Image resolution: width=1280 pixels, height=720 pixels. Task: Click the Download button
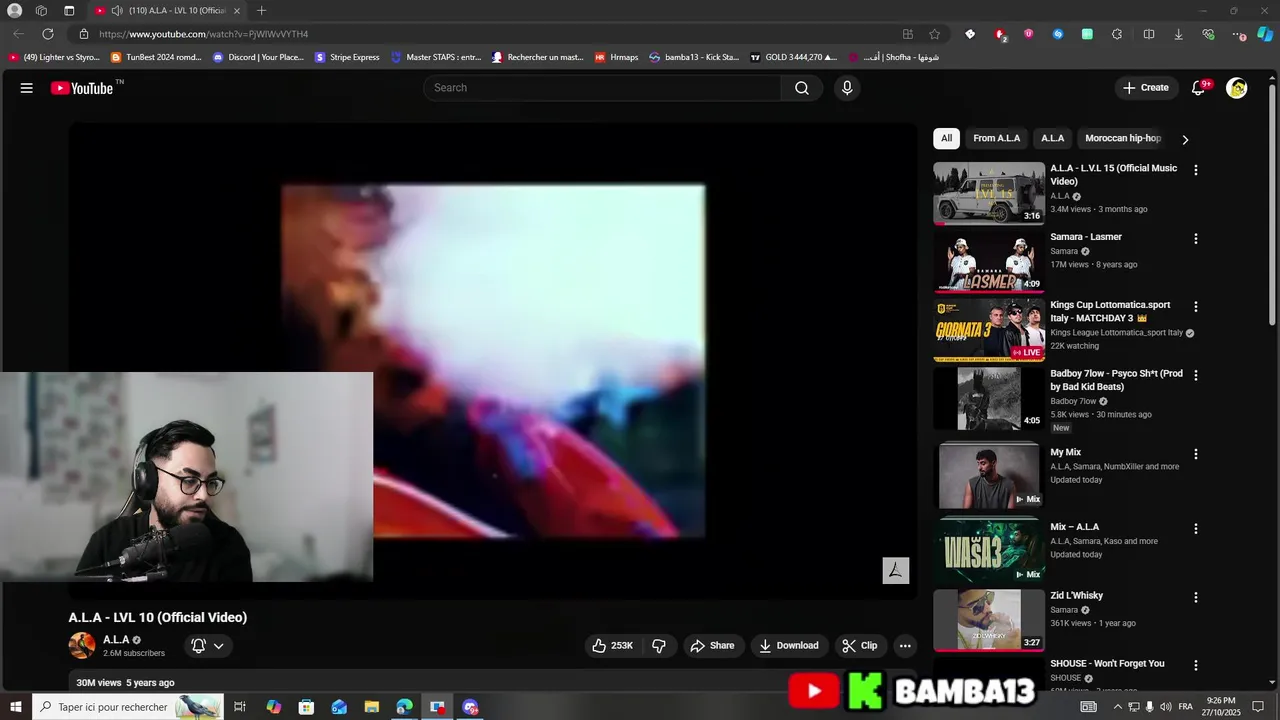pos(788,646)
